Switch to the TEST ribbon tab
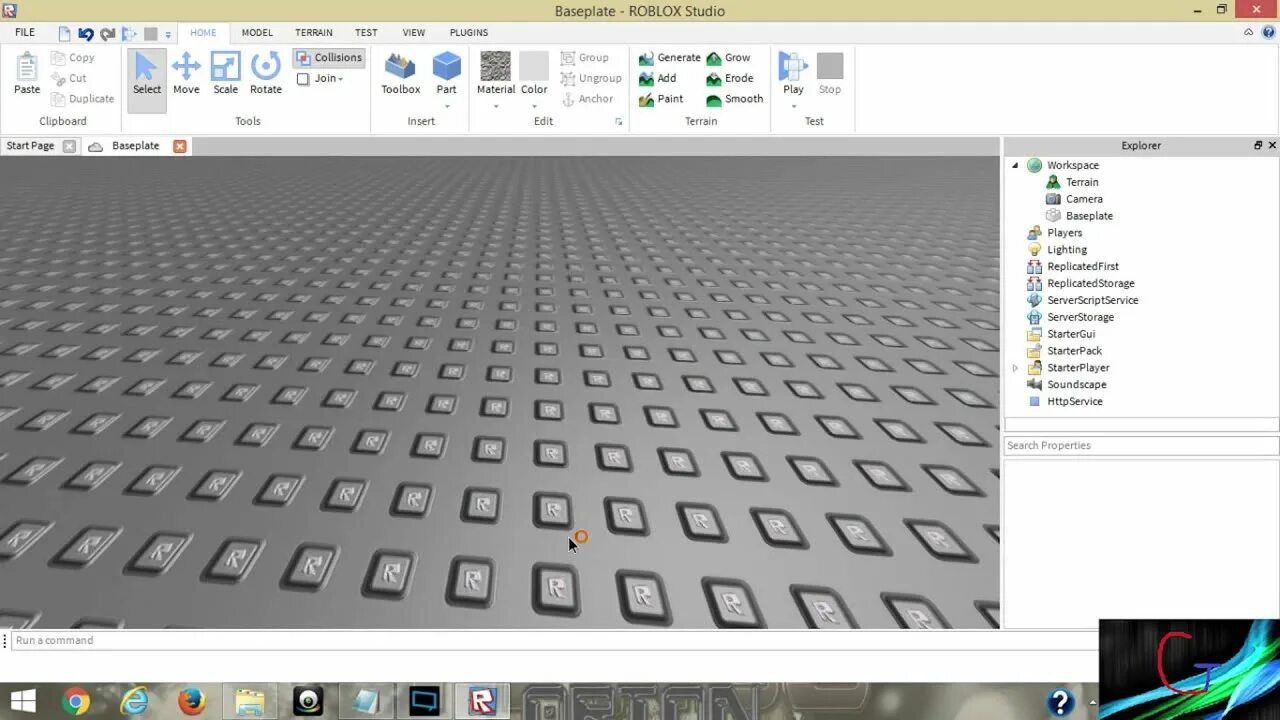The image size is (1280, 720). (x=366, y=33)
